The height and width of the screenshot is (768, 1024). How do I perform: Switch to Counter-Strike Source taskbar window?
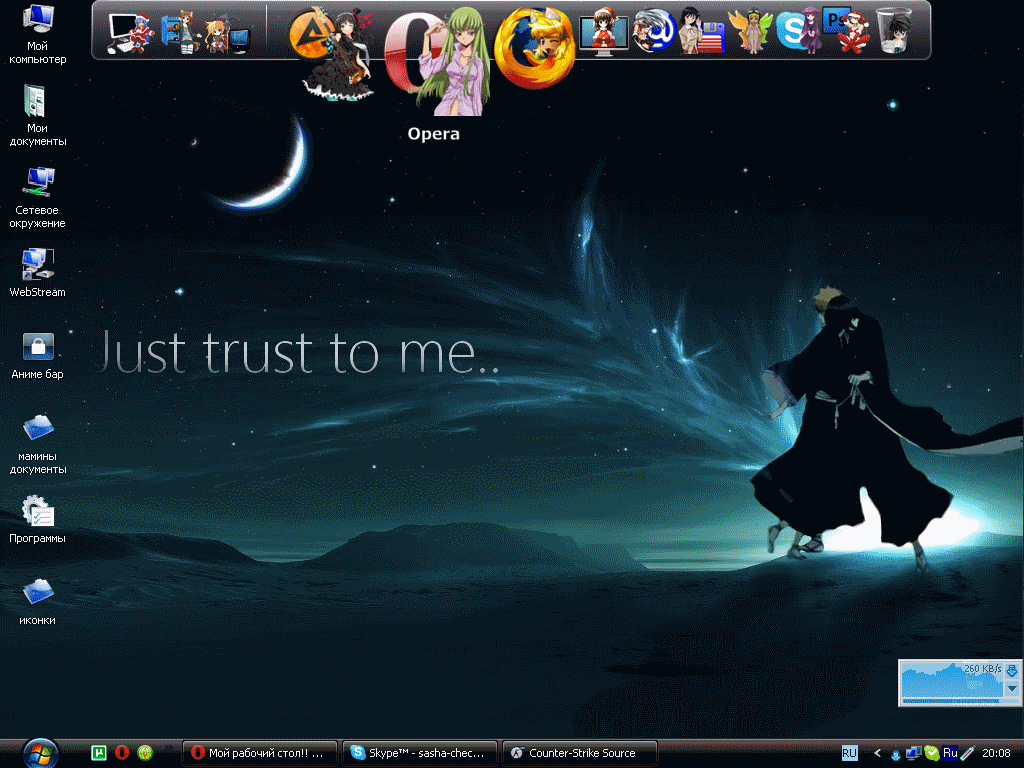click(579, 753)
